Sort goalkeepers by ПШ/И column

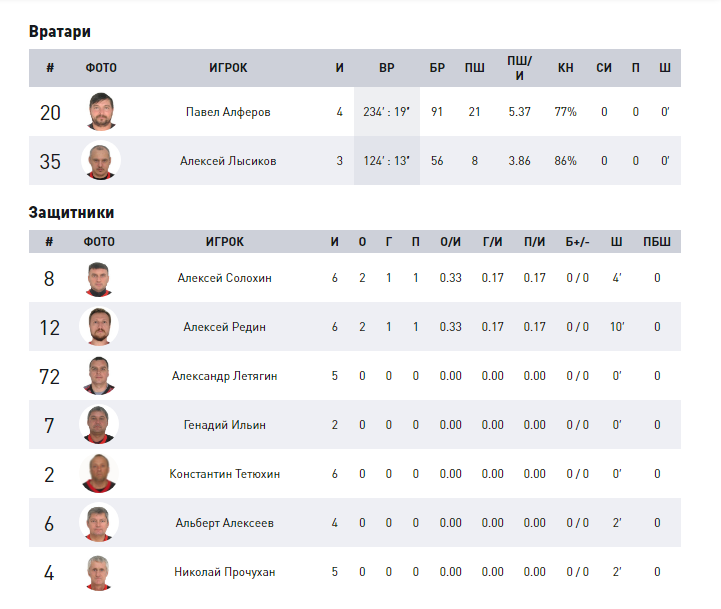click(520, 68)
